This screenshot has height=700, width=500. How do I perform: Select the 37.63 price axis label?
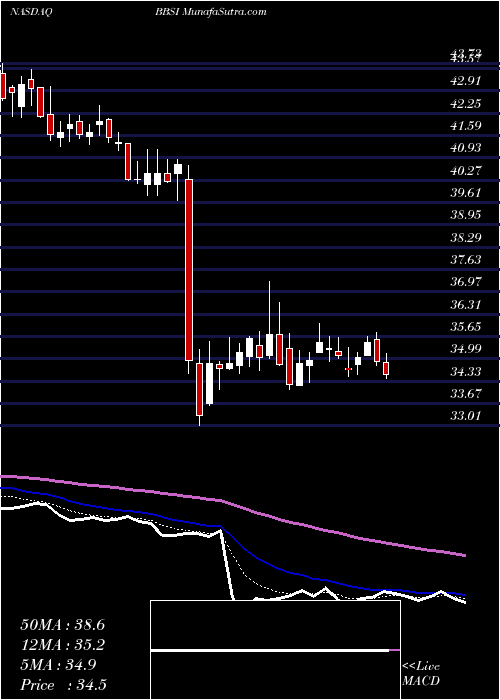click(x=465, y=259)
